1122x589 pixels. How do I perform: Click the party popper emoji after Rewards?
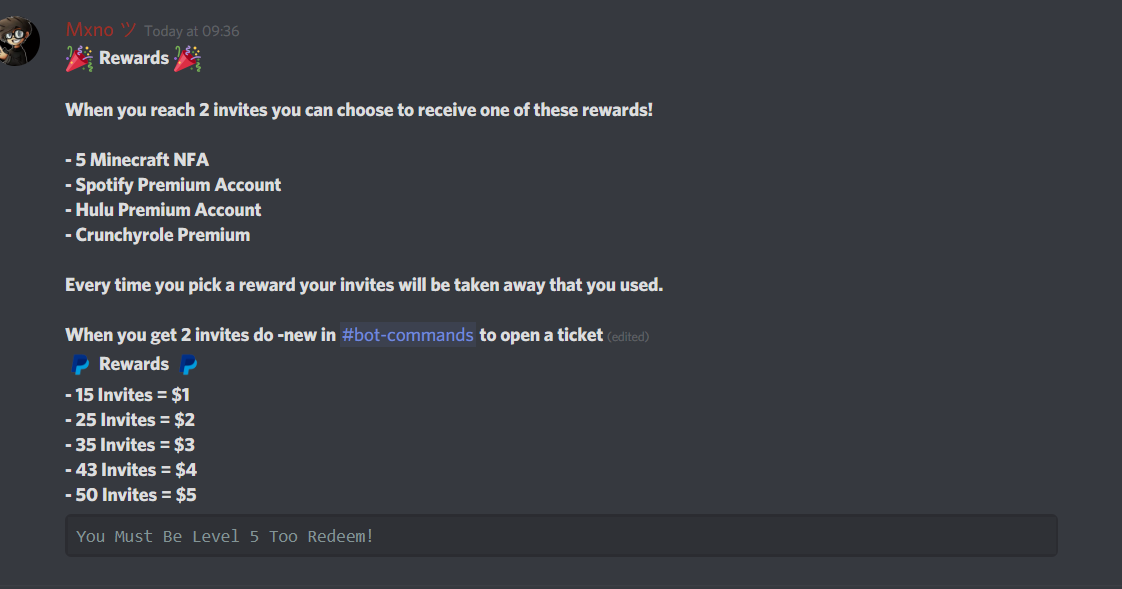click(x=187, y=59)
